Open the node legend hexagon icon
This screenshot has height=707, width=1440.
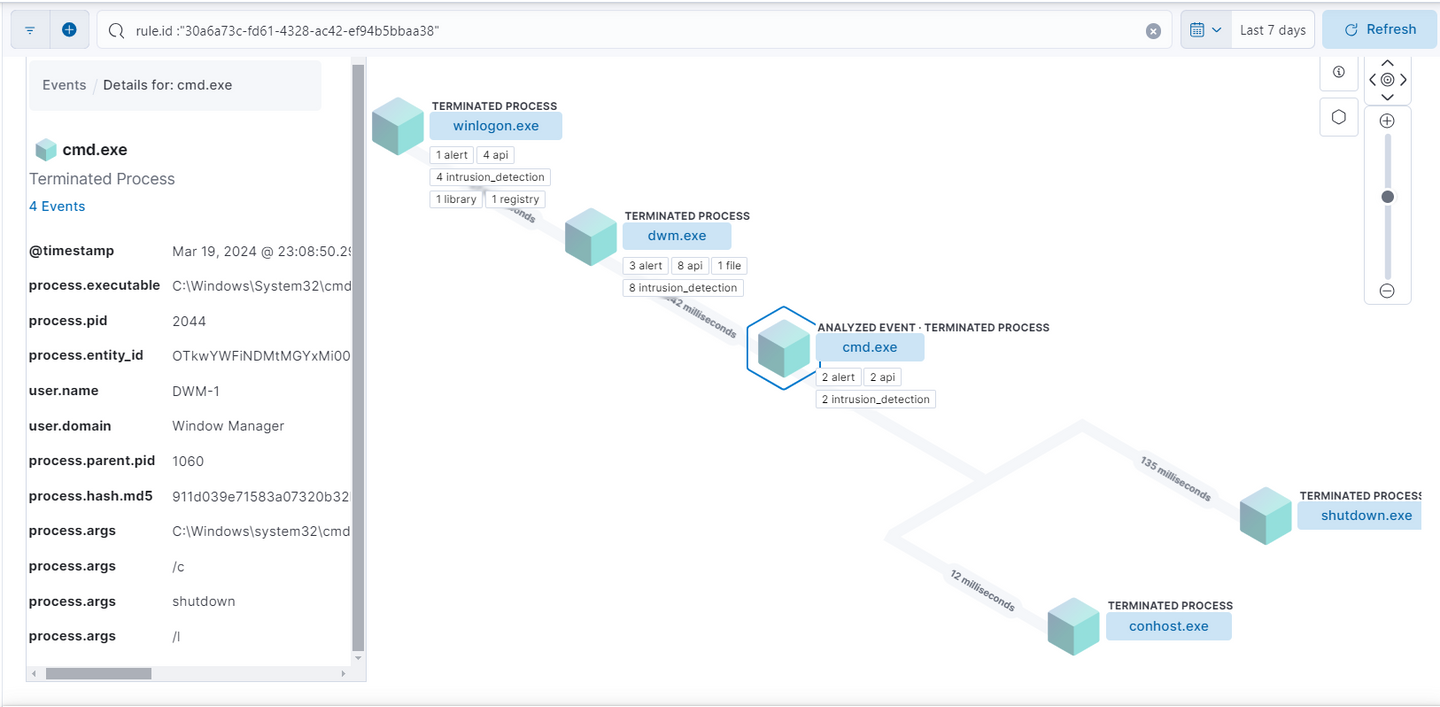(1339, 117)
